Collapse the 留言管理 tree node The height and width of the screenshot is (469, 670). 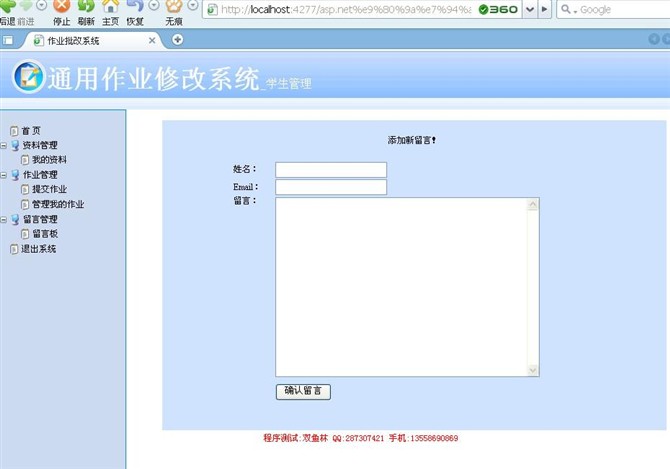[3, 220]
